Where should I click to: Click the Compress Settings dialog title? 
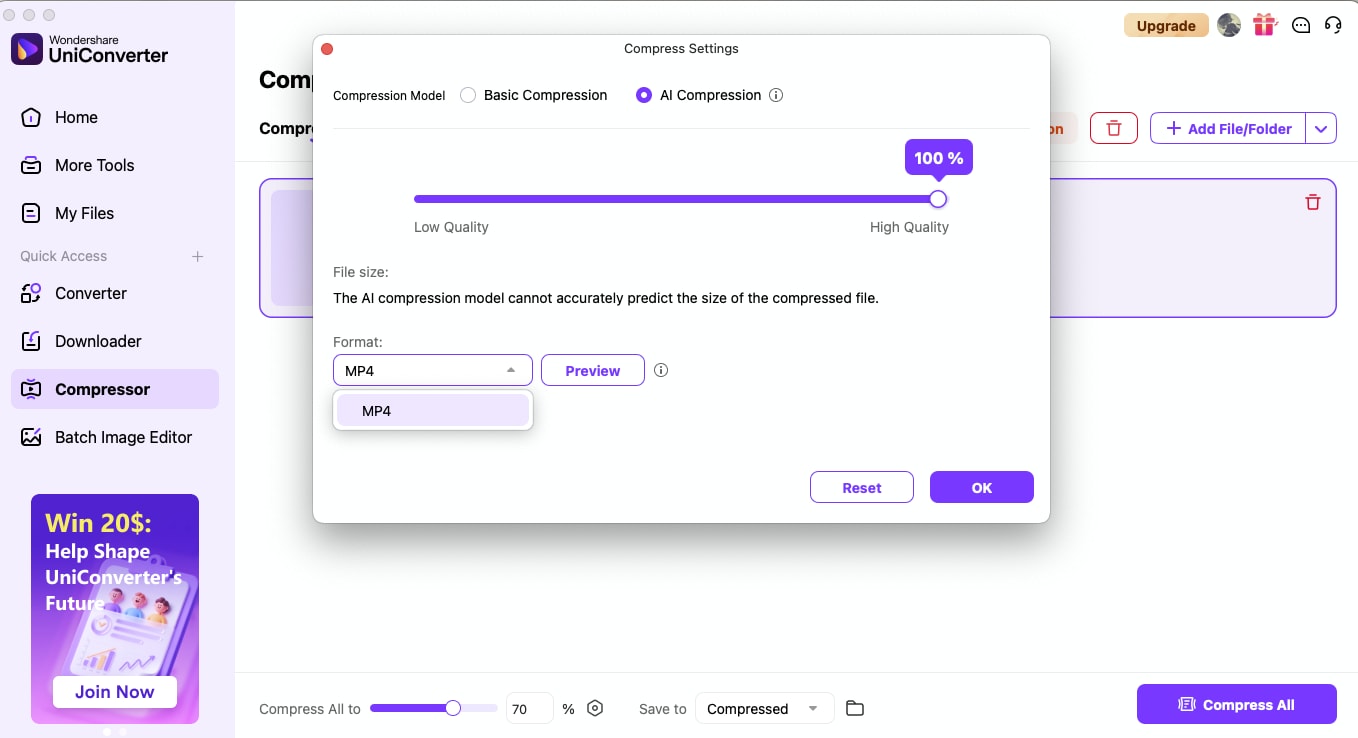[681, 48]
